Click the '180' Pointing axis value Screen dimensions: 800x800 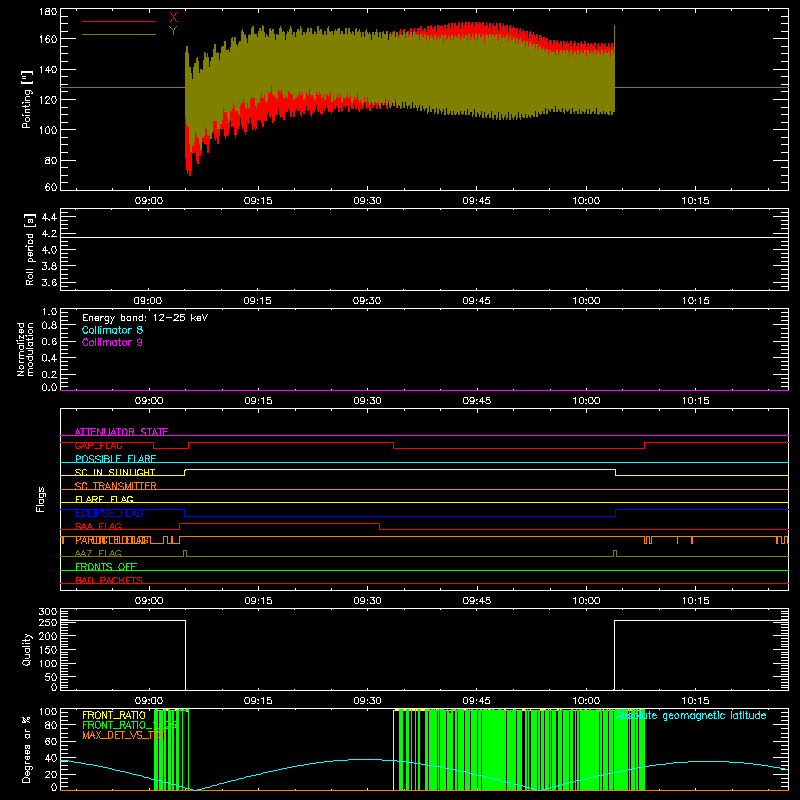click(48, 12)
